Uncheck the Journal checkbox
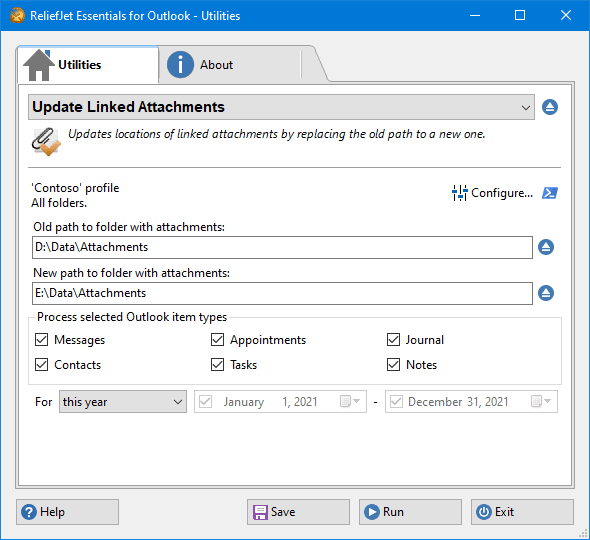 pyautogui.click(x=394, y=340)
